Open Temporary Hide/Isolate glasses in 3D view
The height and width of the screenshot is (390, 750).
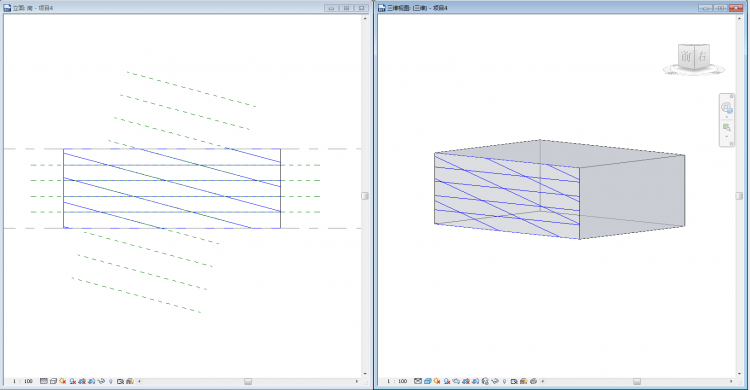pos(495,381)
